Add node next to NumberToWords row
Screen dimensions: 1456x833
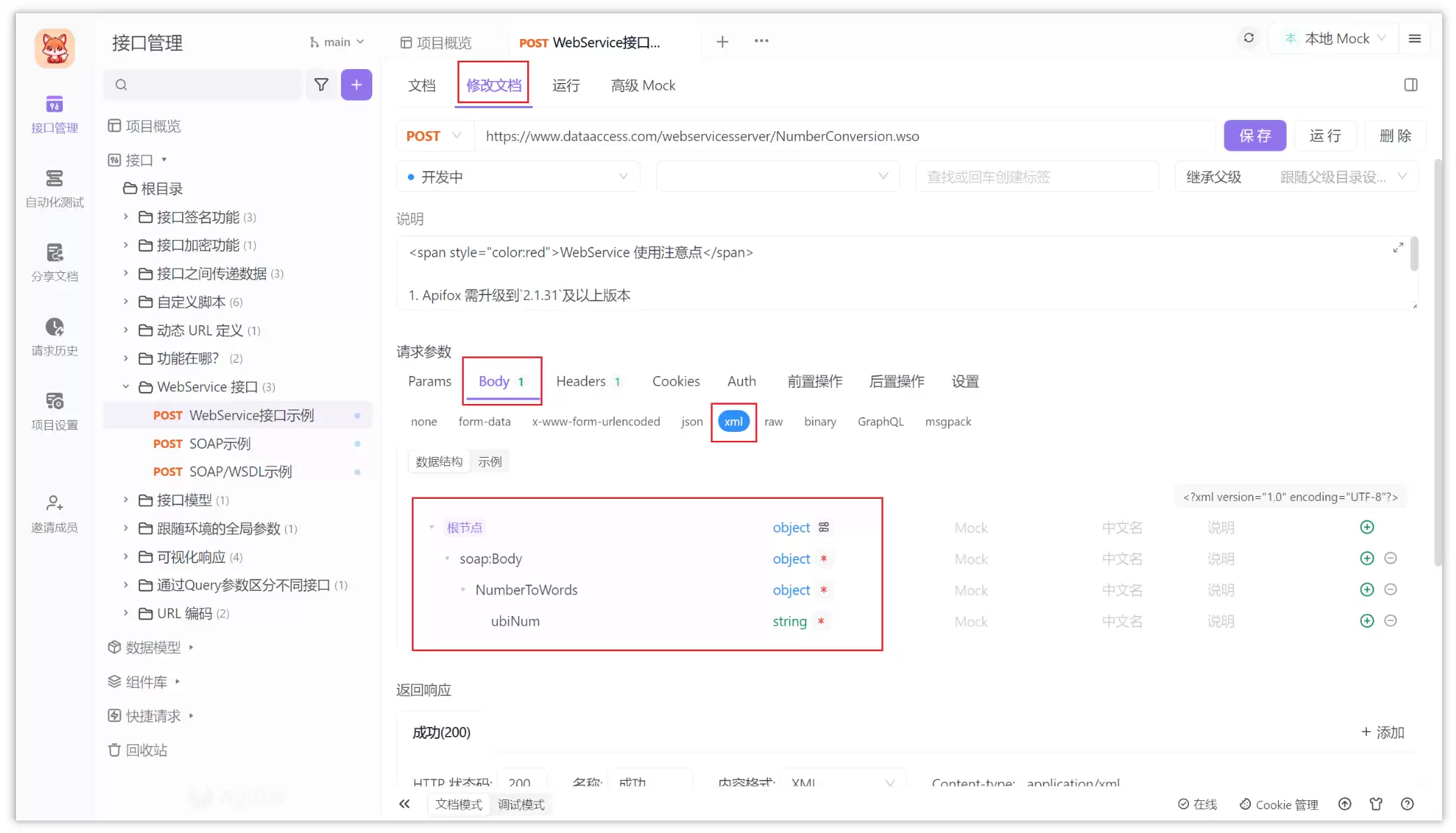coord(1367,590)
